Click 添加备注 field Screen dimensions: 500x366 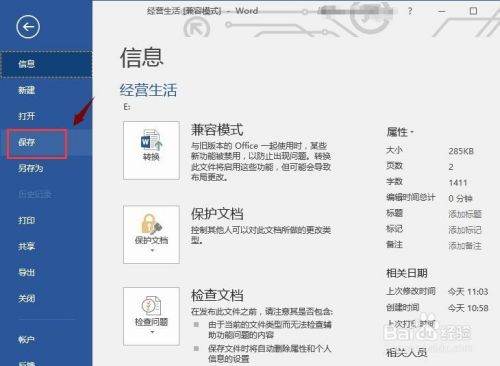[x=465, y=246]
